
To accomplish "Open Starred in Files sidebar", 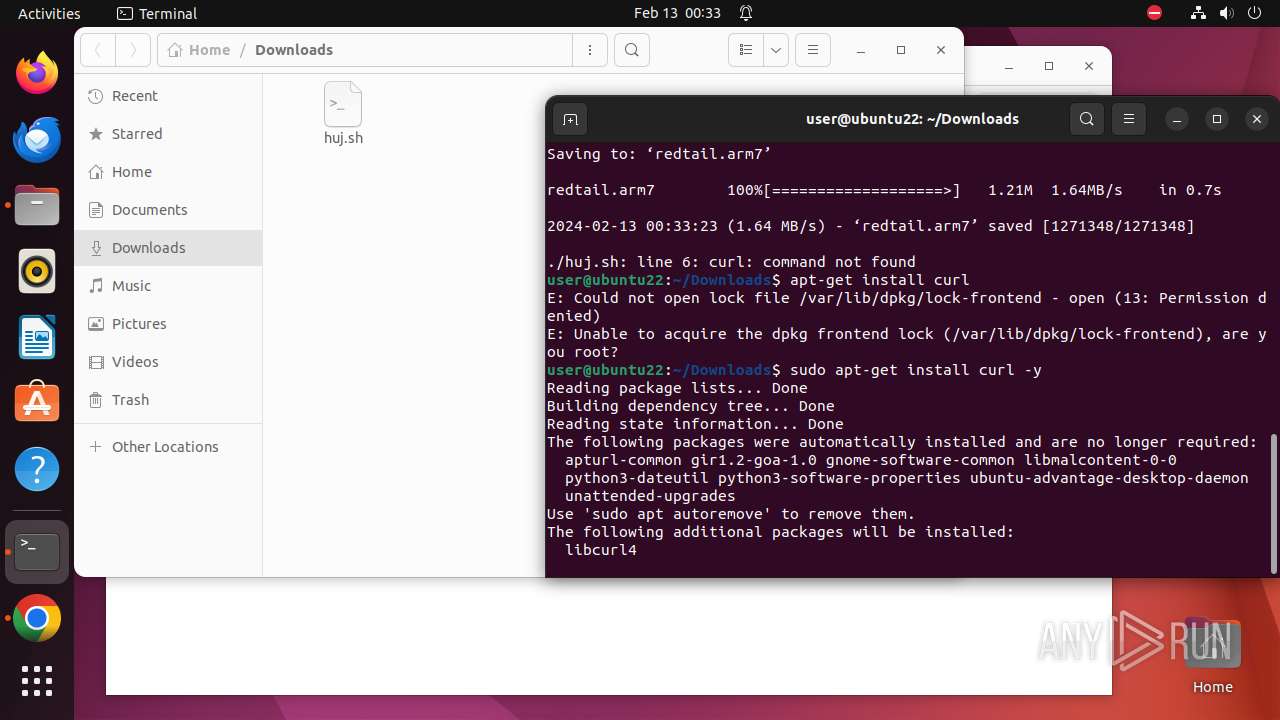I will coord(168,134).
